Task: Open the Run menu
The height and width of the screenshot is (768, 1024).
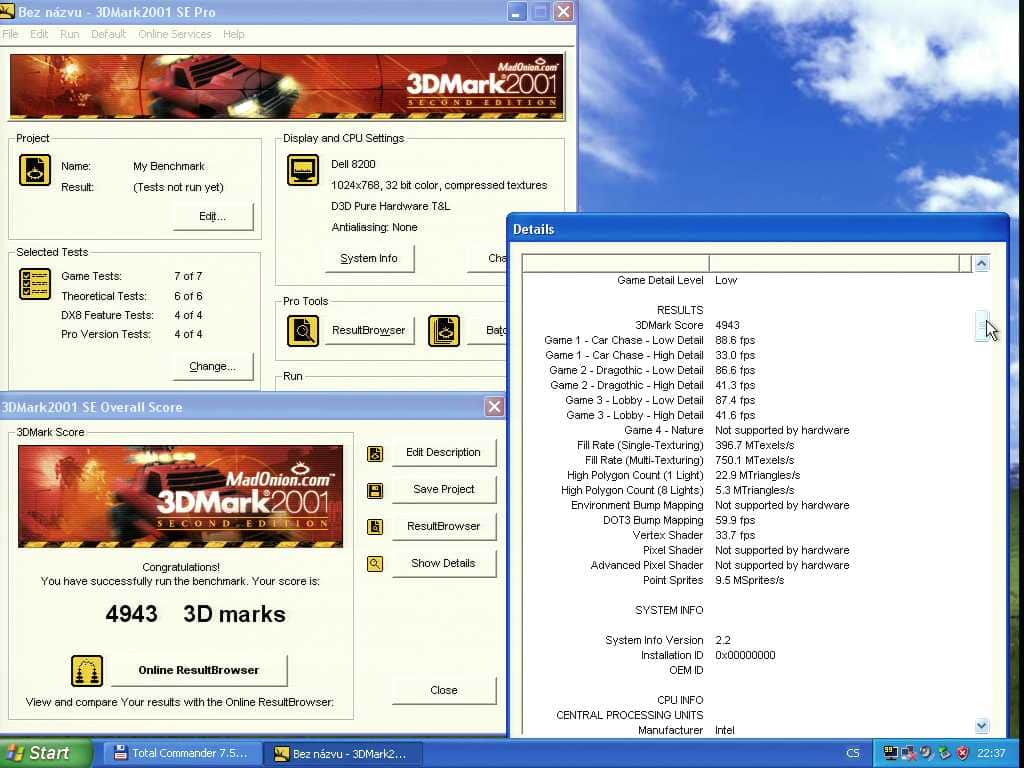Action: (x=70, y=34)
